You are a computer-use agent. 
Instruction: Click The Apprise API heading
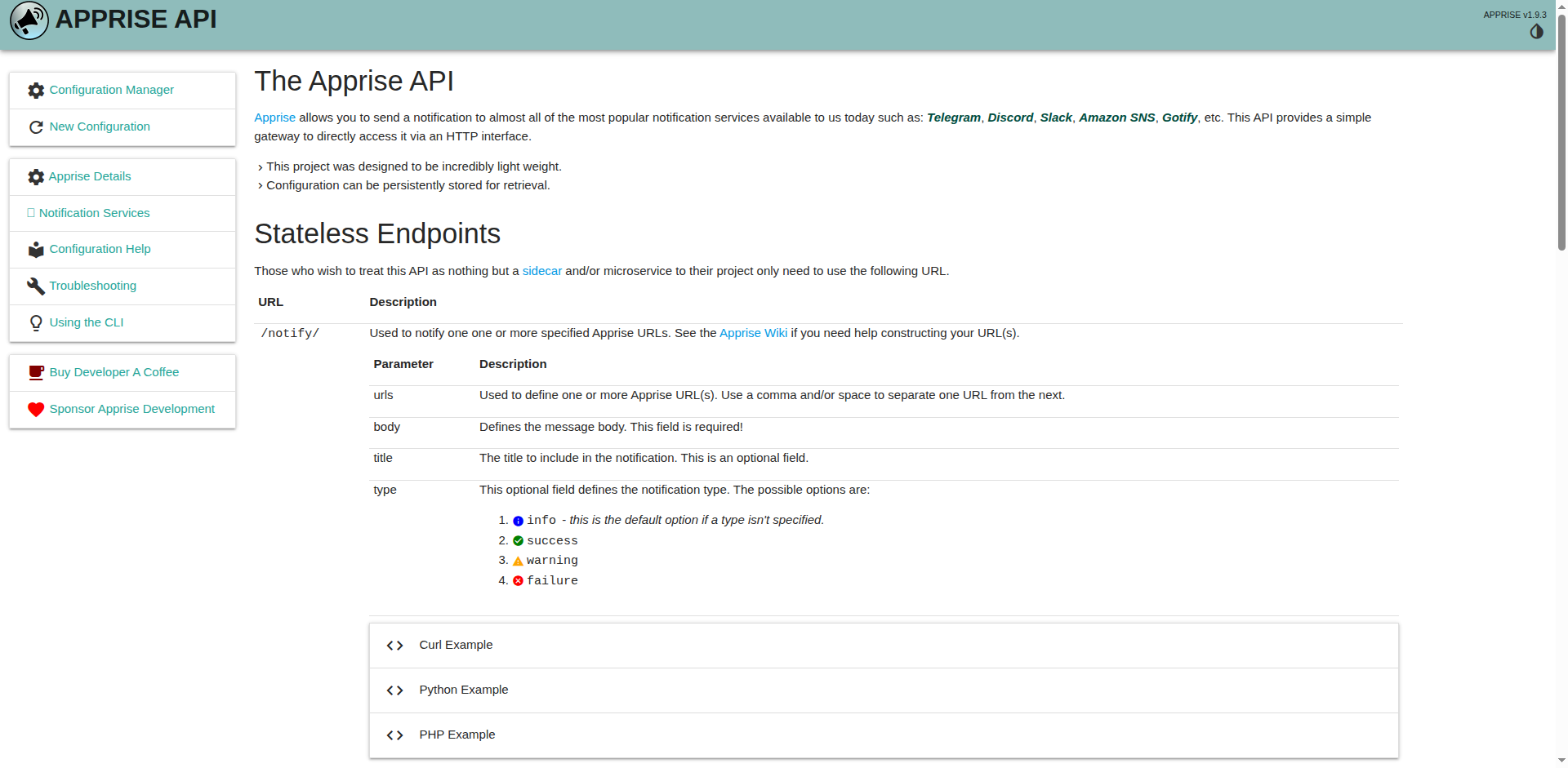[354, 82]
